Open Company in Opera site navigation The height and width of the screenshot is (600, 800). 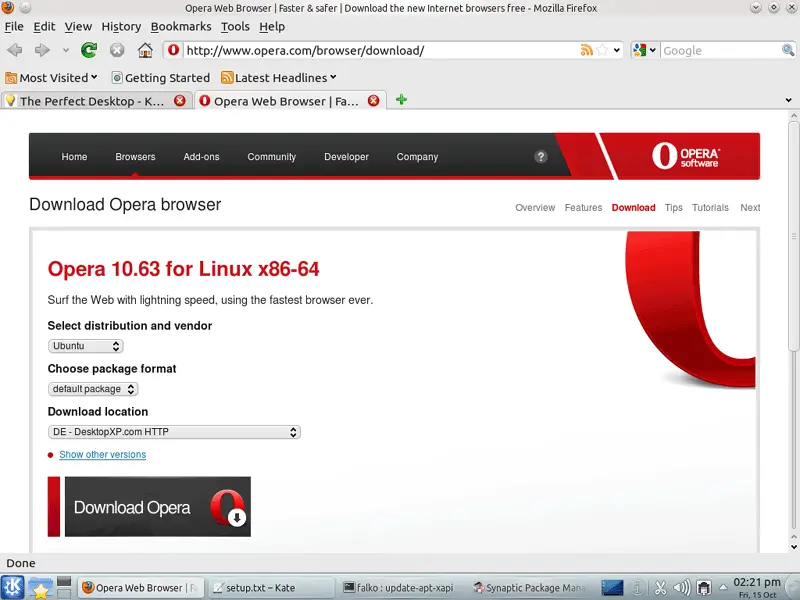417,157
